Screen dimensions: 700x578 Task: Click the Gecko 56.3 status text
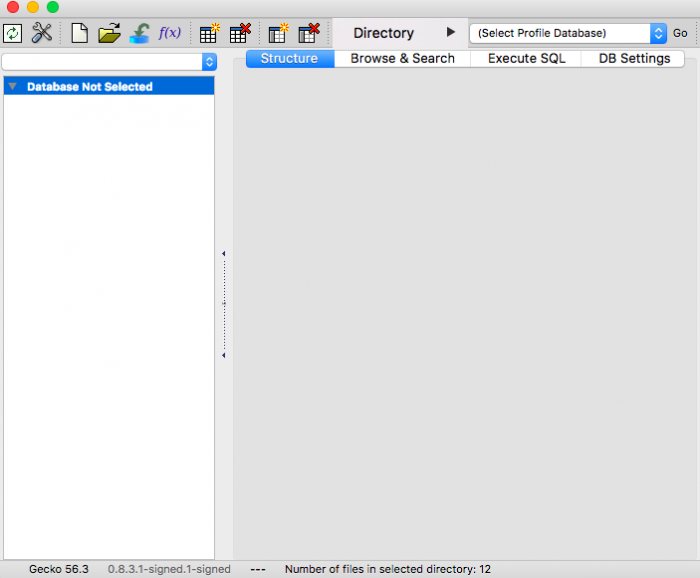(59, 569)
